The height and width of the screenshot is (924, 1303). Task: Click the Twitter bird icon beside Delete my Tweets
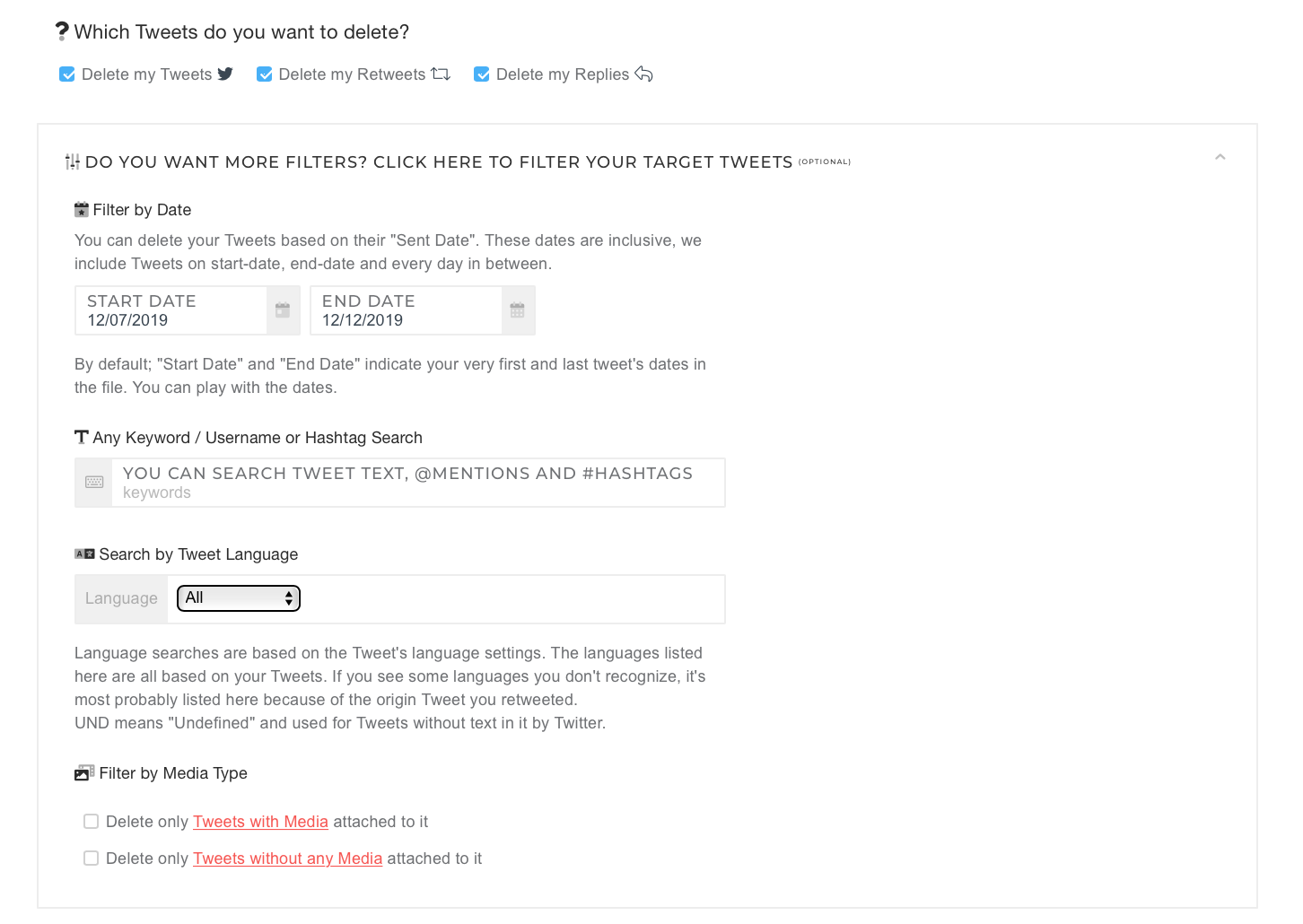[x=225, y=74]
